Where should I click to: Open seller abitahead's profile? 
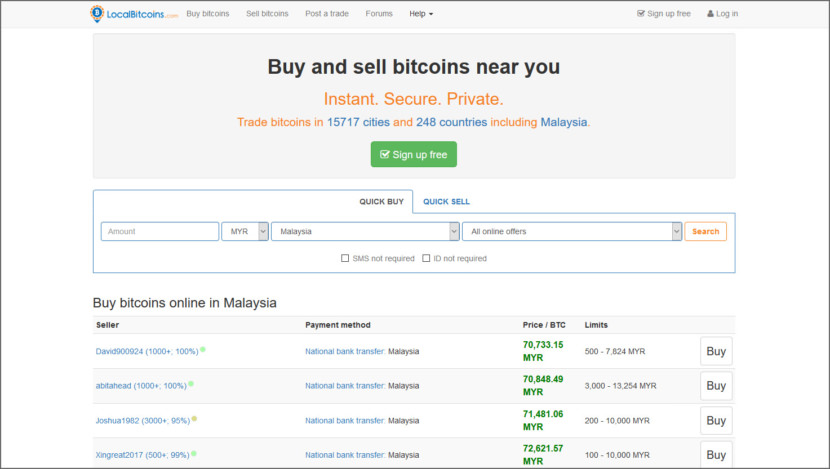pyautogui.click(x=141, y=386)
